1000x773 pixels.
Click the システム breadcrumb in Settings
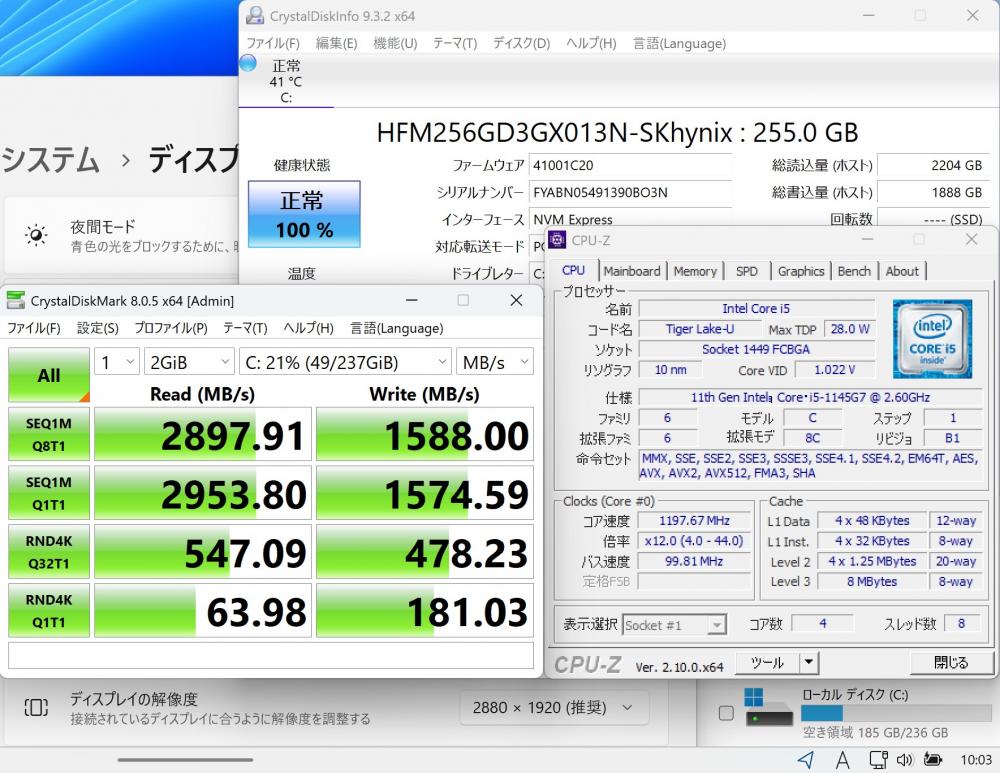point(50,159)
